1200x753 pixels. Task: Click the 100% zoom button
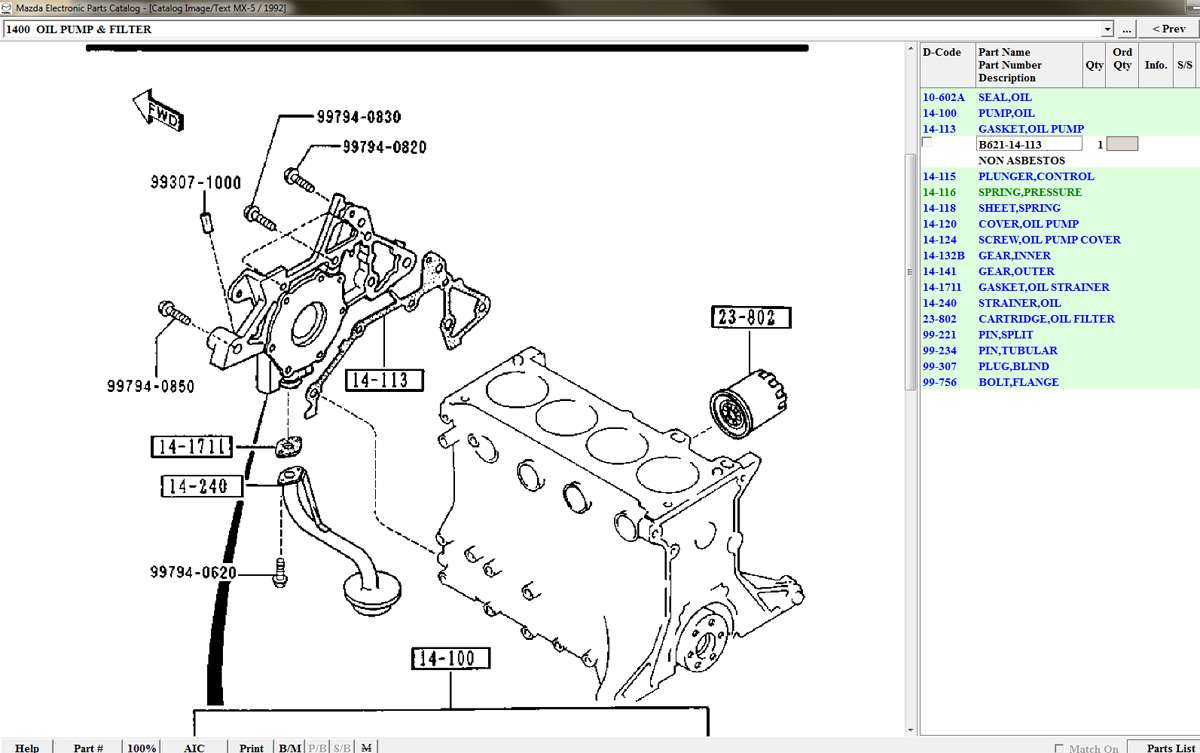pos(142,747)
